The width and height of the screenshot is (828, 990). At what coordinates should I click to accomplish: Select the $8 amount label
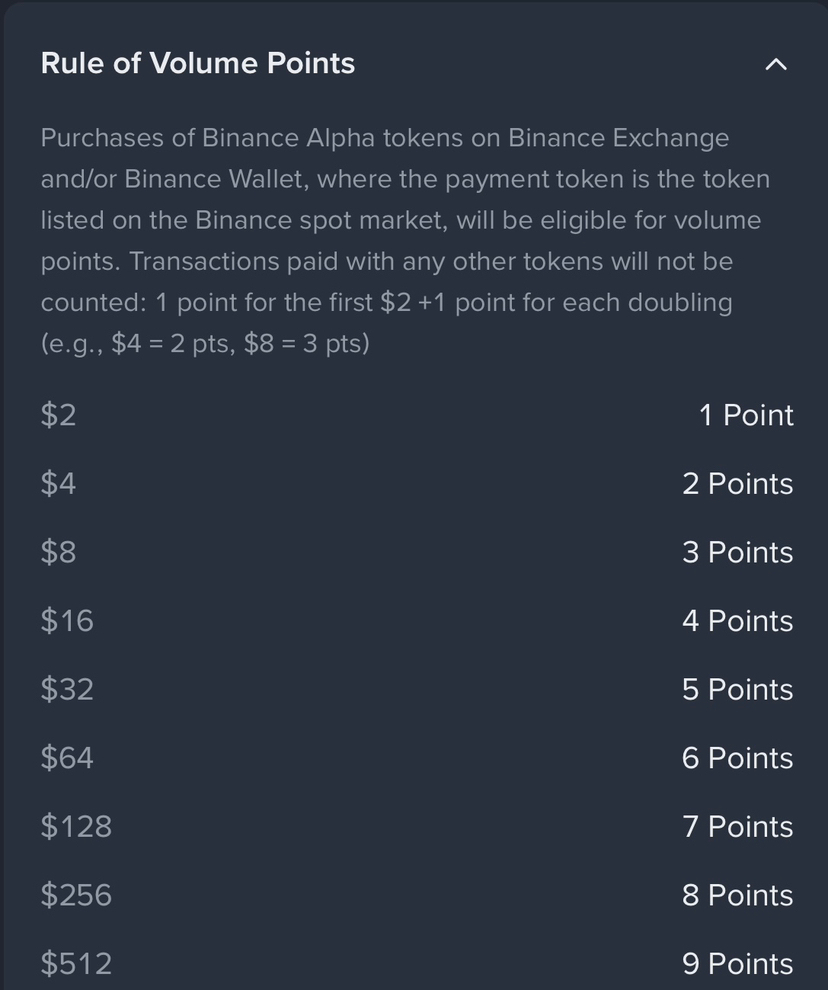(58, 552)
